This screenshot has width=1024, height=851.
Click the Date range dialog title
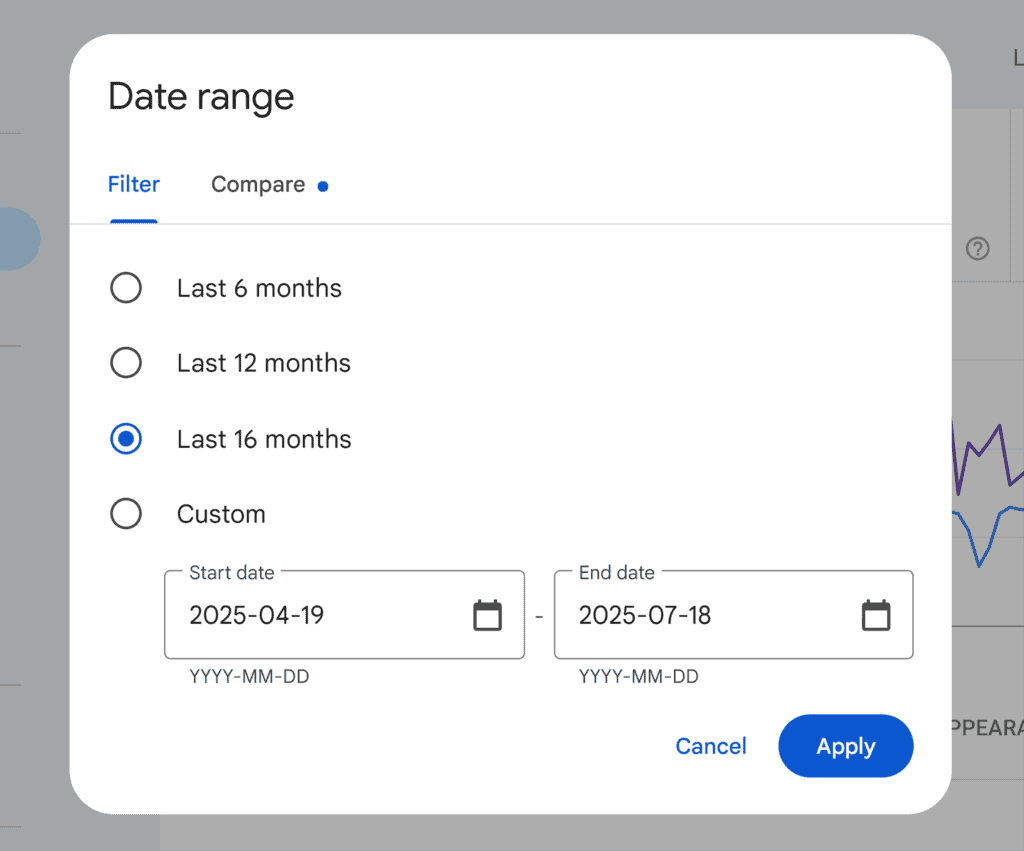point(200,96)
